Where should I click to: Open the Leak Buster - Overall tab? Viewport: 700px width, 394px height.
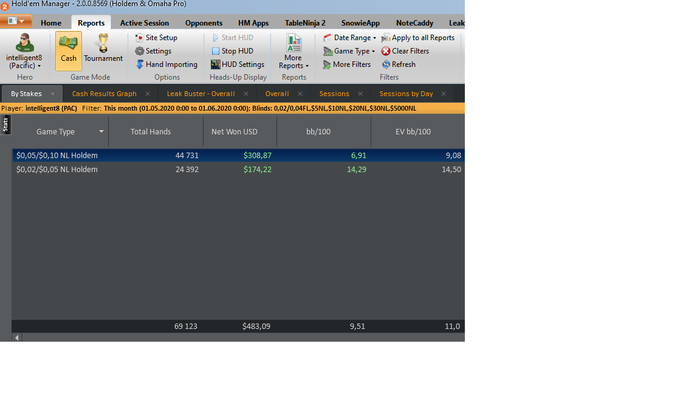(x=200, y=94)
